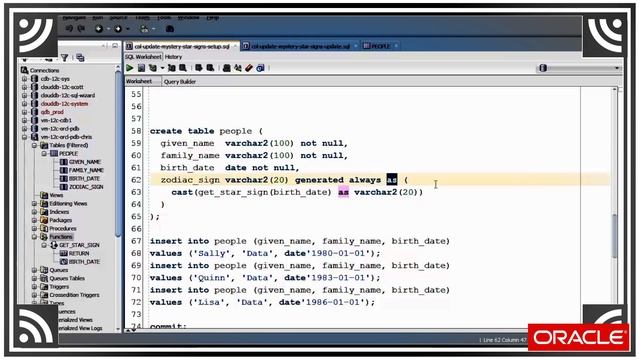Screen dimensions: 640x360
Task: Click the Connections header label
Action: [44, 70]
